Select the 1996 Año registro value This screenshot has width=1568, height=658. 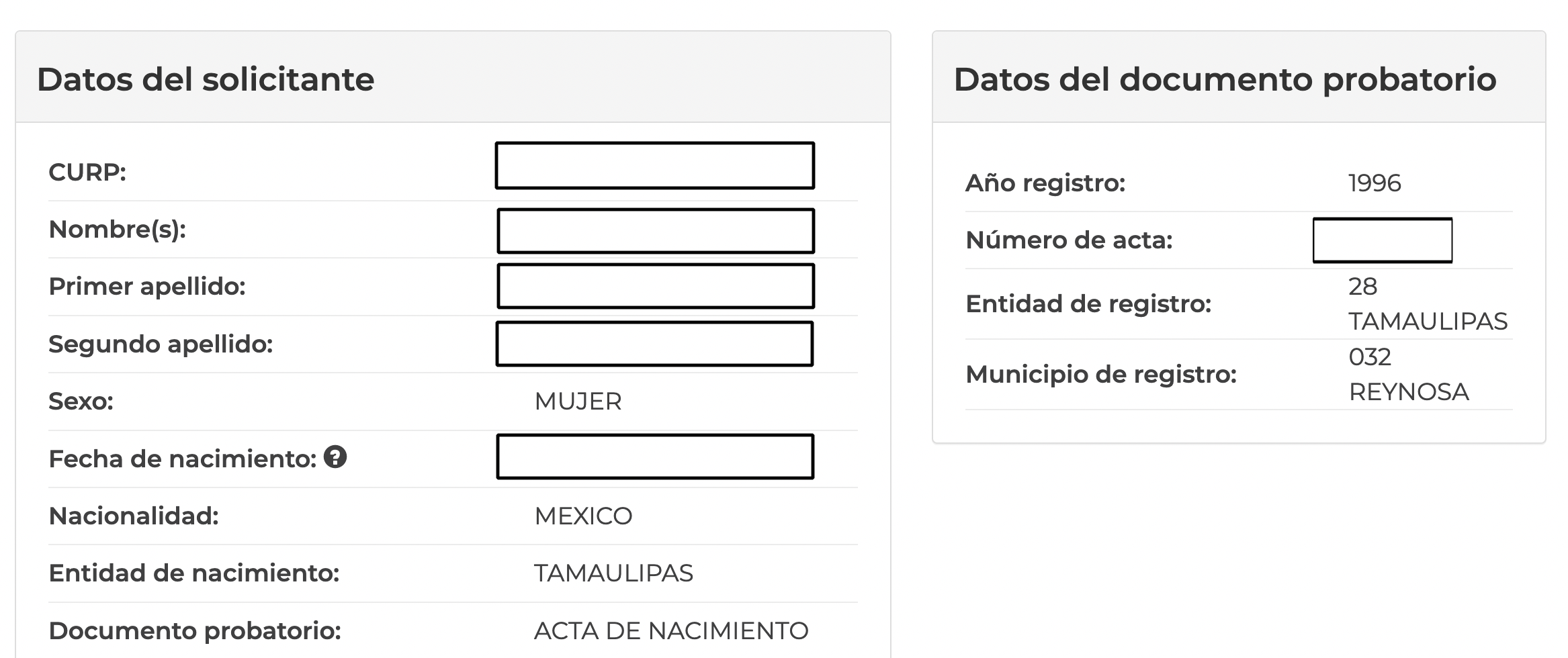click(x=1374, y=183)
